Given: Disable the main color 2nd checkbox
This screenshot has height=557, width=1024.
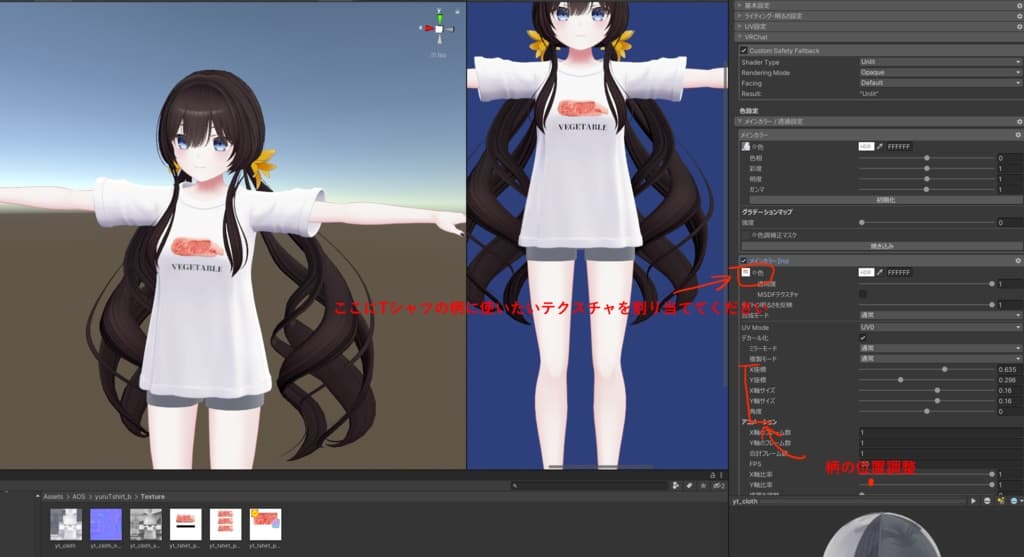Looking at the screenshot, I should tap(743, 260).
